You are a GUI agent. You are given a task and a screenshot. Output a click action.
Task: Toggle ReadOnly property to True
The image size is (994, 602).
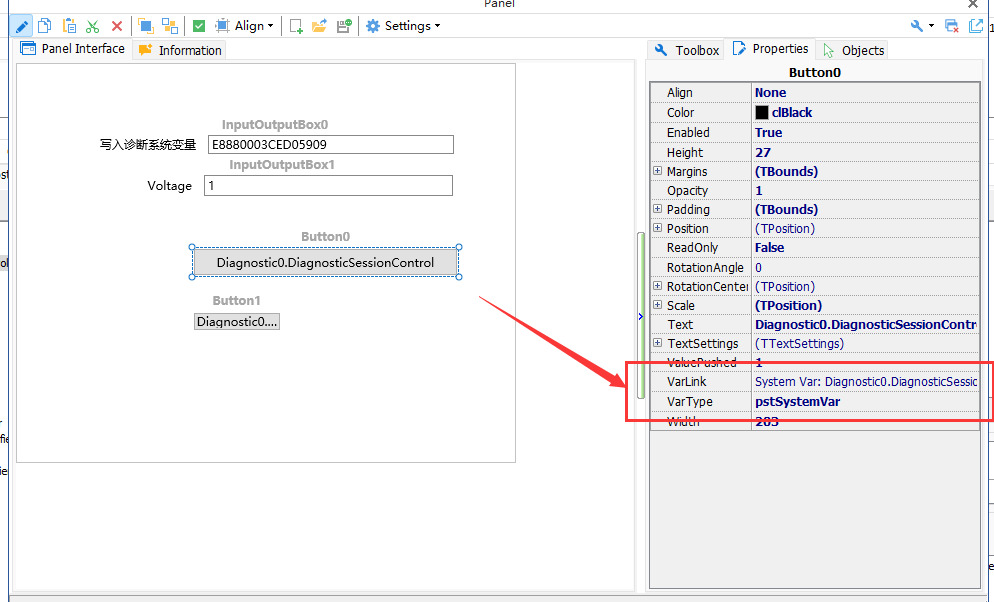point(769,247)
